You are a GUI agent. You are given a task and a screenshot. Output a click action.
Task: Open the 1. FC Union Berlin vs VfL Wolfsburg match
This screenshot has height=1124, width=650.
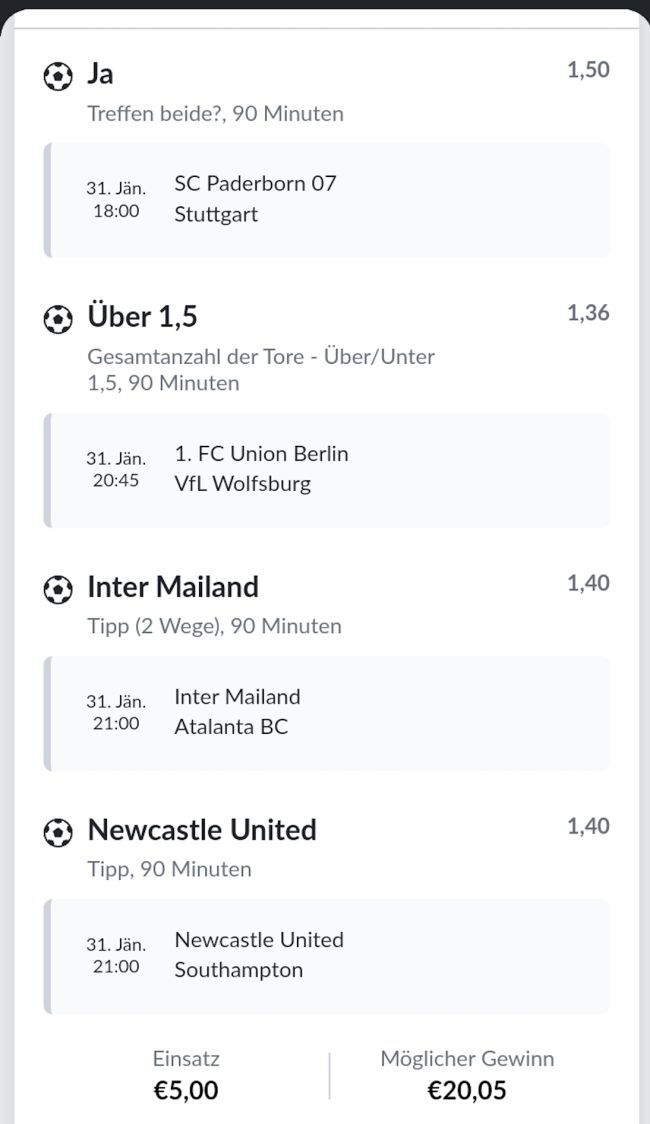tap(326, 469)
